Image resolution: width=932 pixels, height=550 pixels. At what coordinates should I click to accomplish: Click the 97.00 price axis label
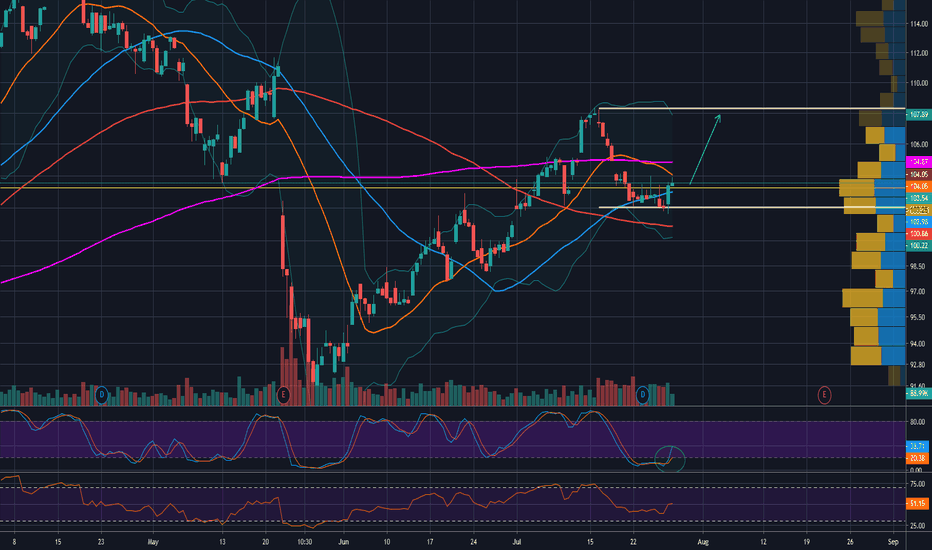click(919, 292)
